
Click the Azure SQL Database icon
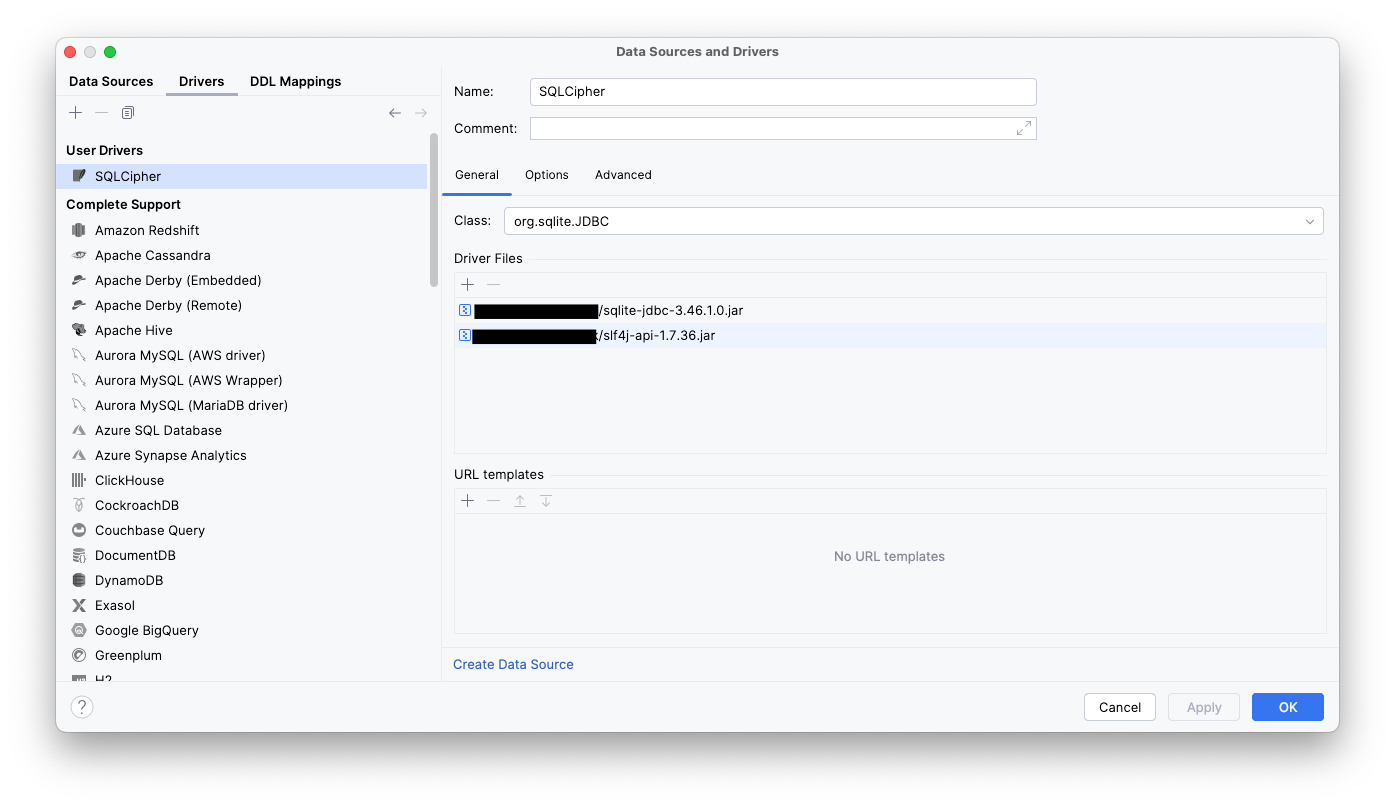point(79,430)
